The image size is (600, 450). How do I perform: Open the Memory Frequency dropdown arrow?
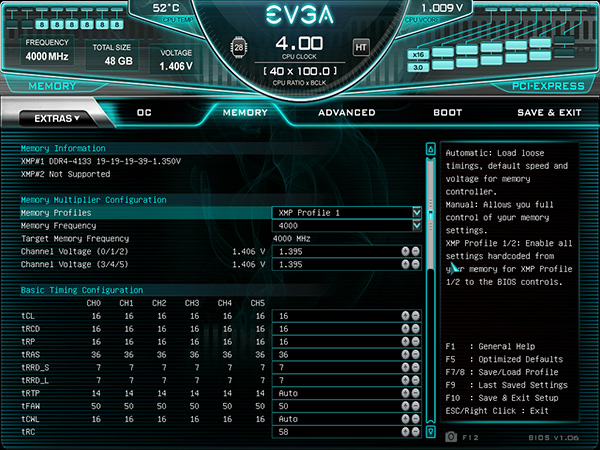tap(417, 226)
